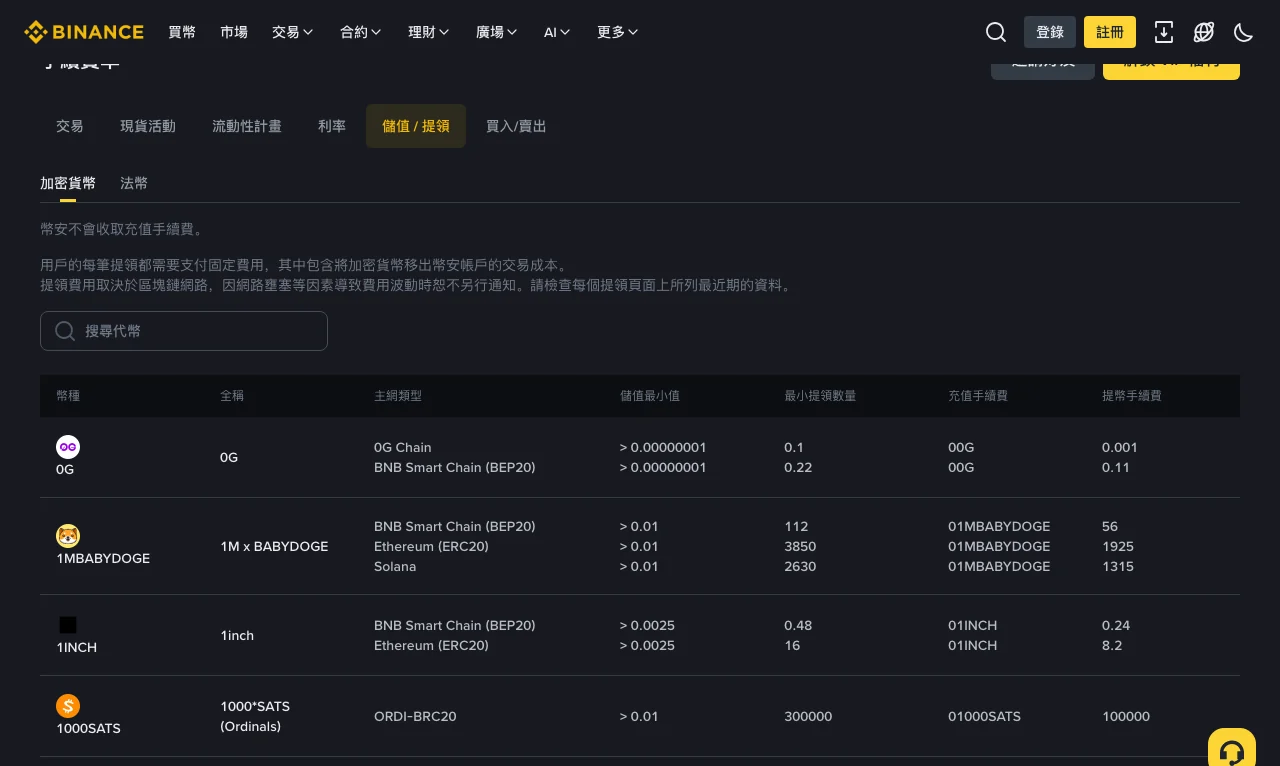The width and height of the screenshot is (1280, 766).
Task: Open the search magnifier in header
Action: point(996,32)
